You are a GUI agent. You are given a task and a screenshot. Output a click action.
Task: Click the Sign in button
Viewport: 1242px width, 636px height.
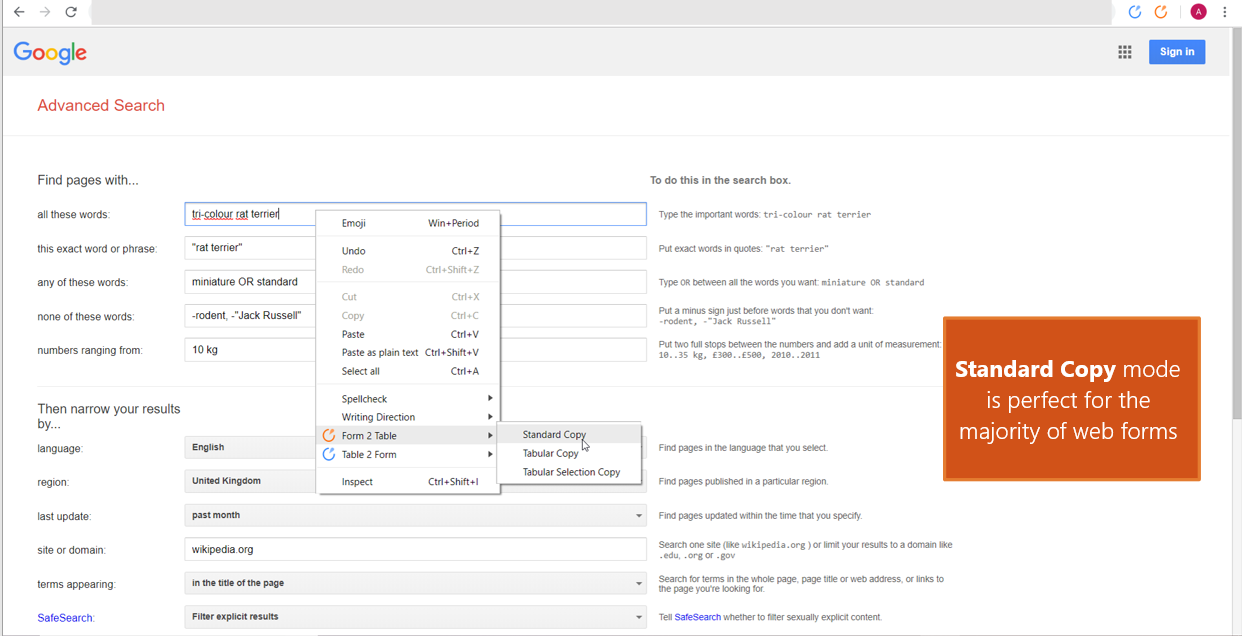coord(1176,52)
